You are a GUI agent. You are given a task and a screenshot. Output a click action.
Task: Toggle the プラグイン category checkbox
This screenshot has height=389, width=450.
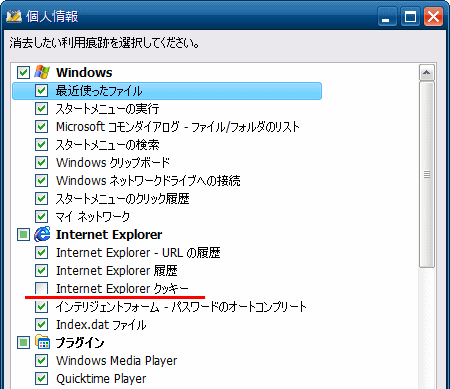click(x=23, y=342)
